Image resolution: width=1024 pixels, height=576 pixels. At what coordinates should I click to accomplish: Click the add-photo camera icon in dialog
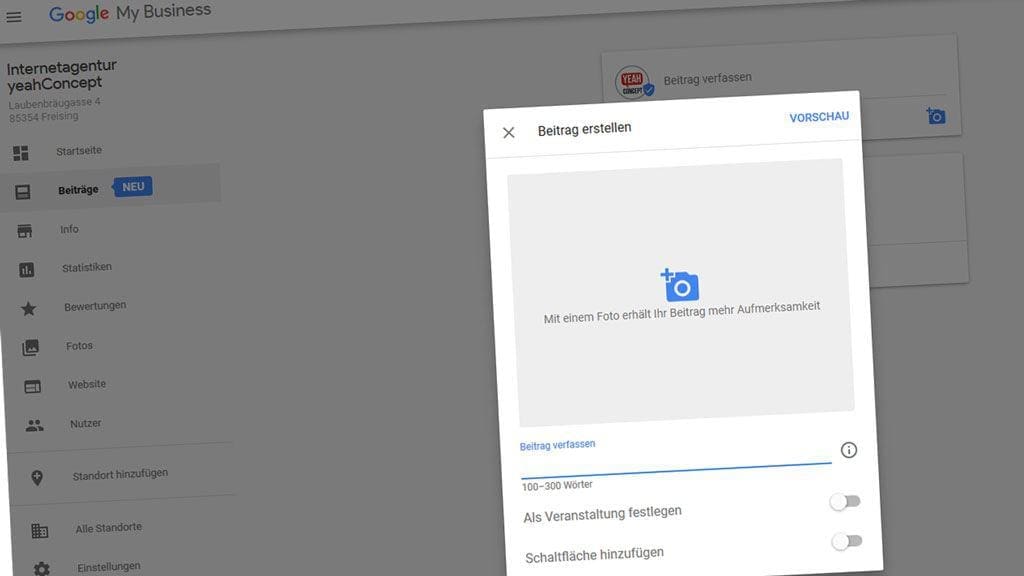tap(680, 285)
